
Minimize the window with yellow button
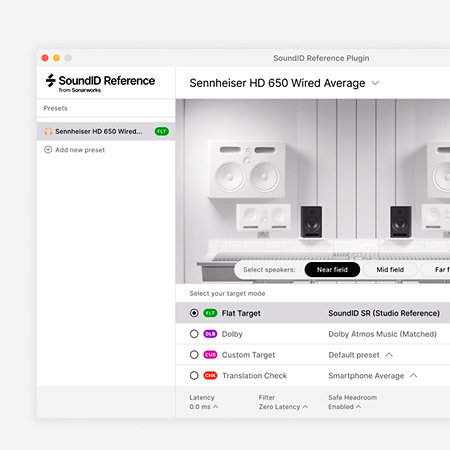(57, 58)
